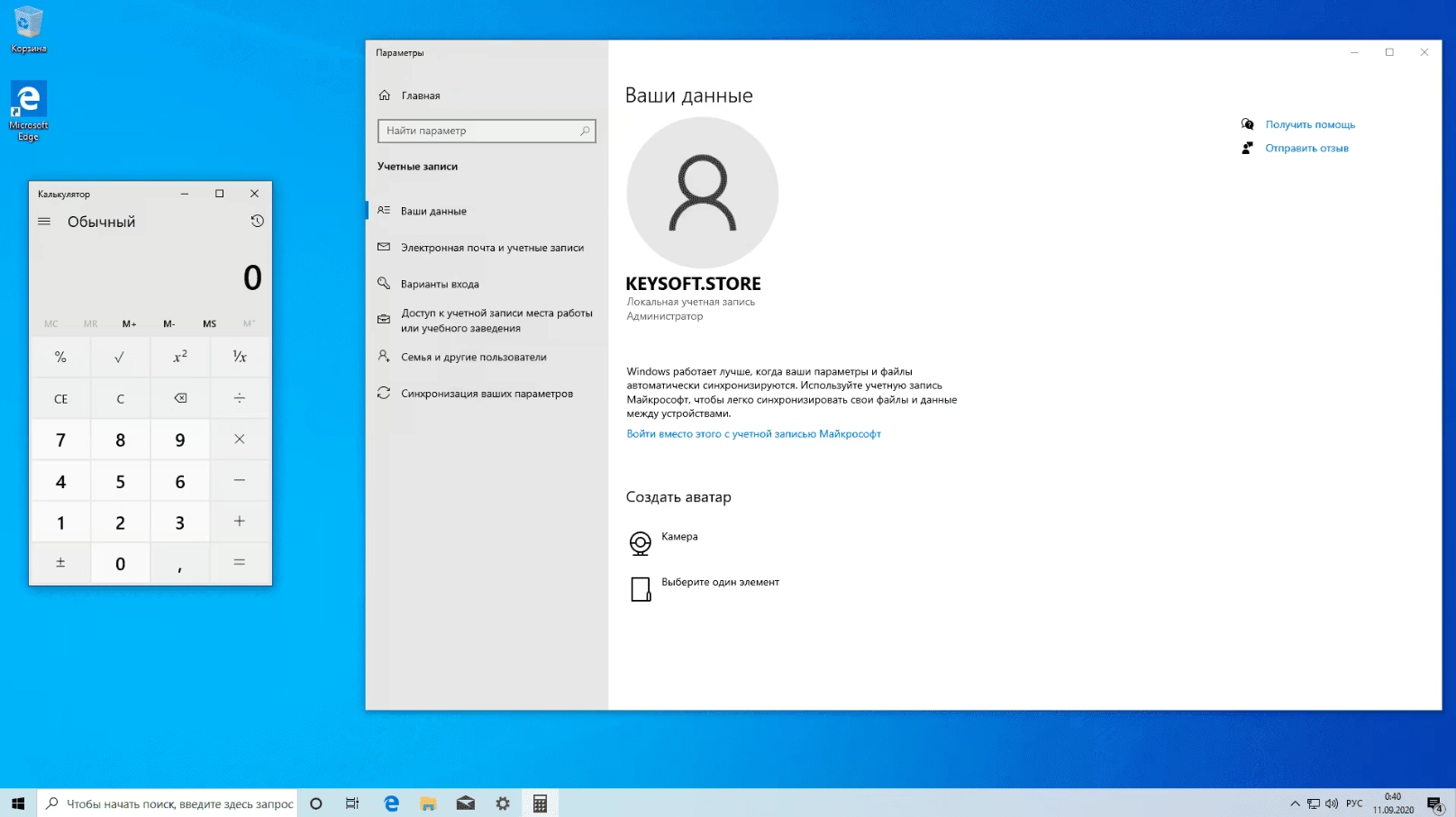1456x817 pixels.
Task: Open File Explorer from the taskbar
Action: [428, 803]
